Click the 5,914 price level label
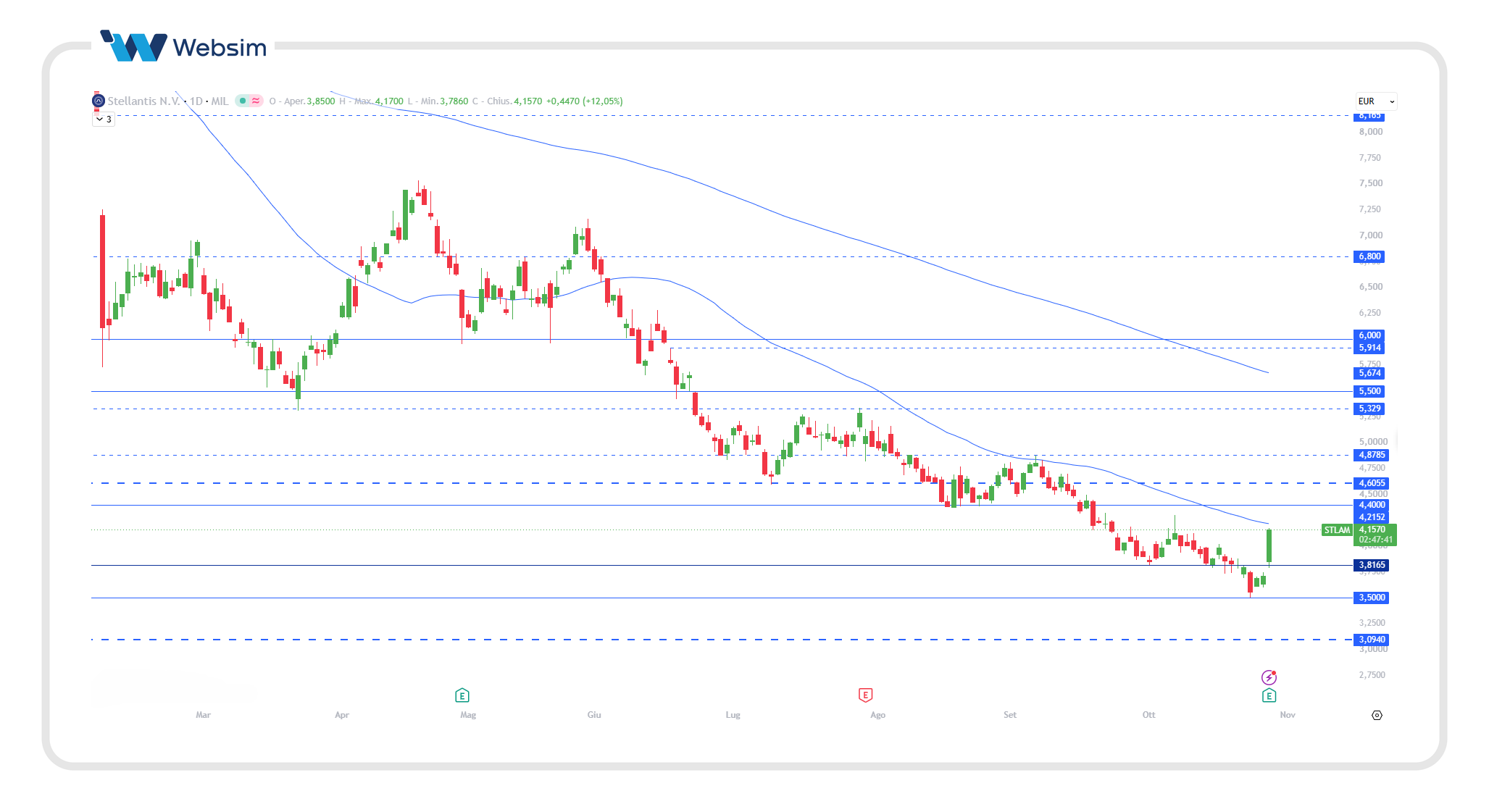 (x=1369, y=348)
